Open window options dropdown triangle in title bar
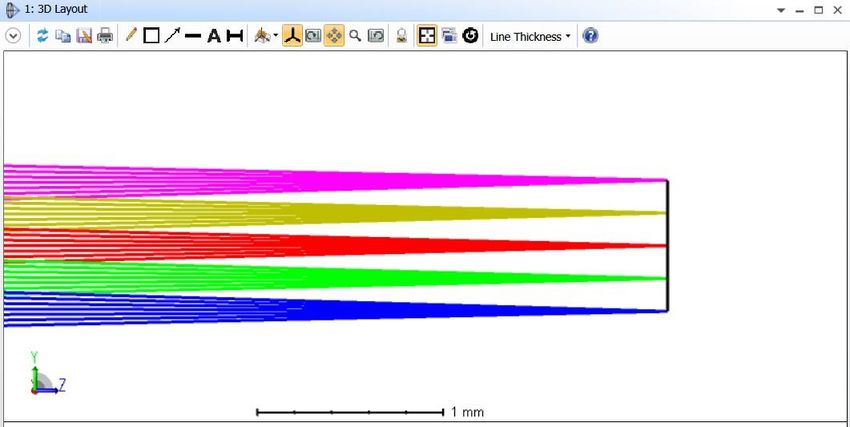Viewport: 850px width, 427px height. pyautogui.click(x=781, y=10)
